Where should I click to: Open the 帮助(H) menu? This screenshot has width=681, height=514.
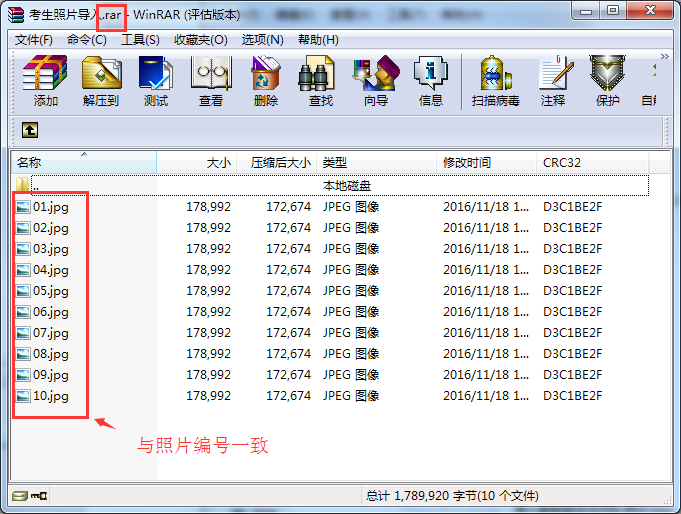coord(318,40)
